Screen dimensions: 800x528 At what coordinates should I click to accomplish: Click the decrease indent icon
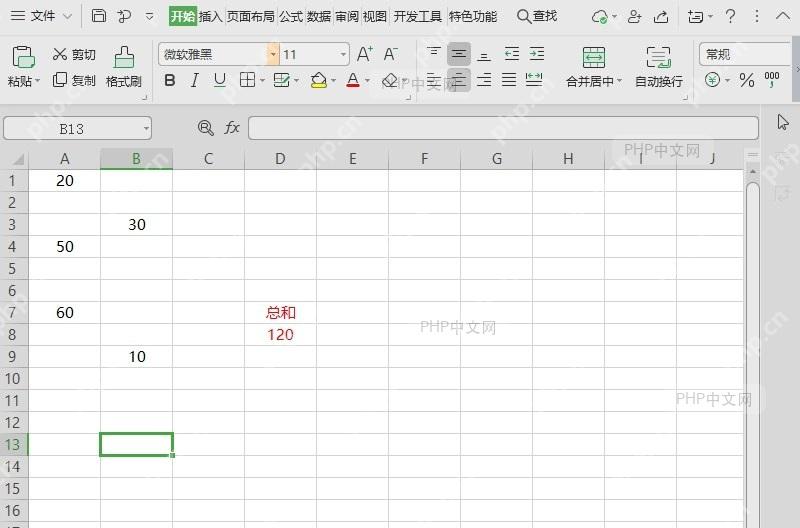pos(511,54)
